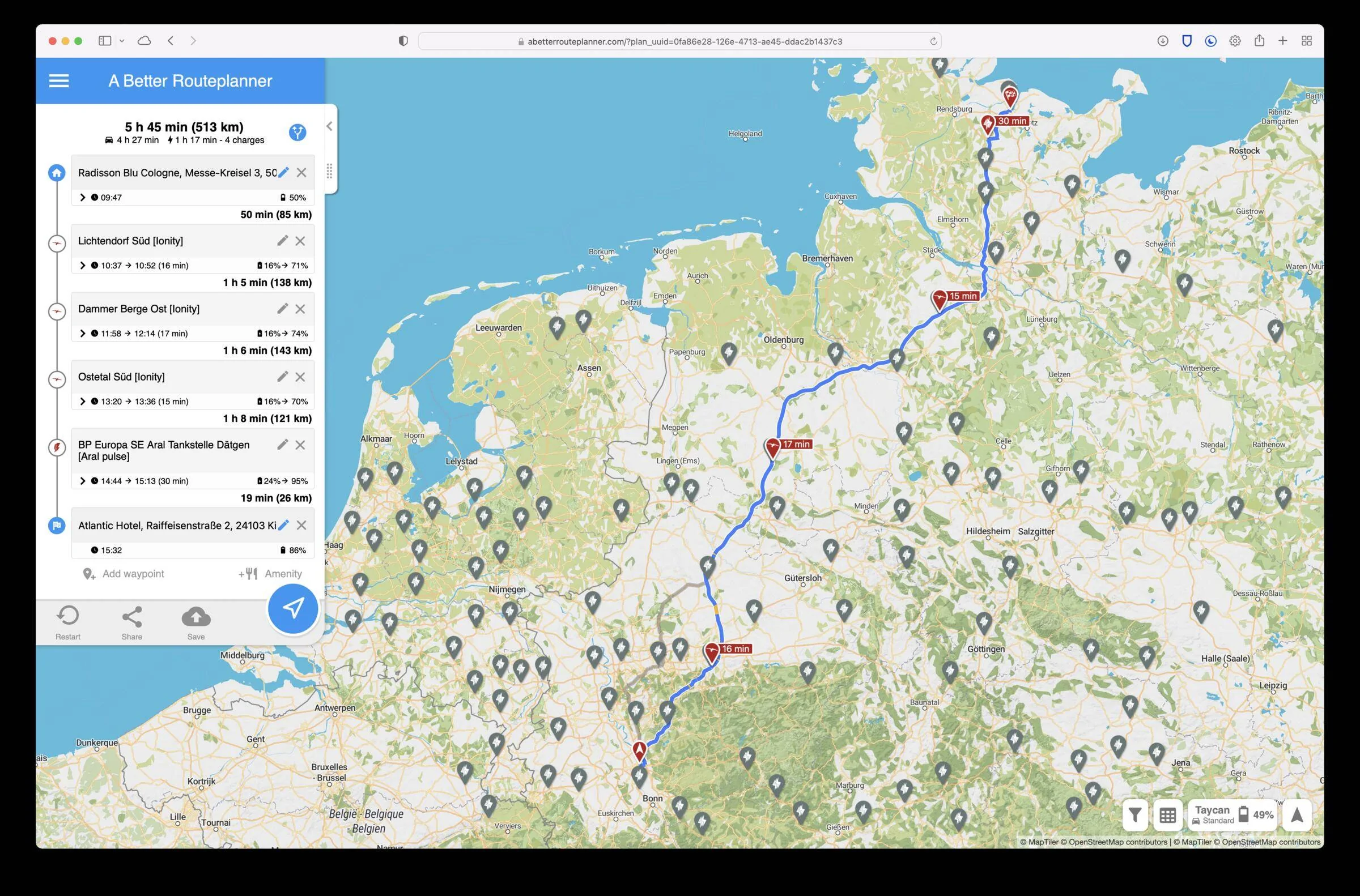This screenshot has height=896, width=1360.
Task: Edit BP Europa Aral Tankstelle stop
Action: click(x=282, y=445)
